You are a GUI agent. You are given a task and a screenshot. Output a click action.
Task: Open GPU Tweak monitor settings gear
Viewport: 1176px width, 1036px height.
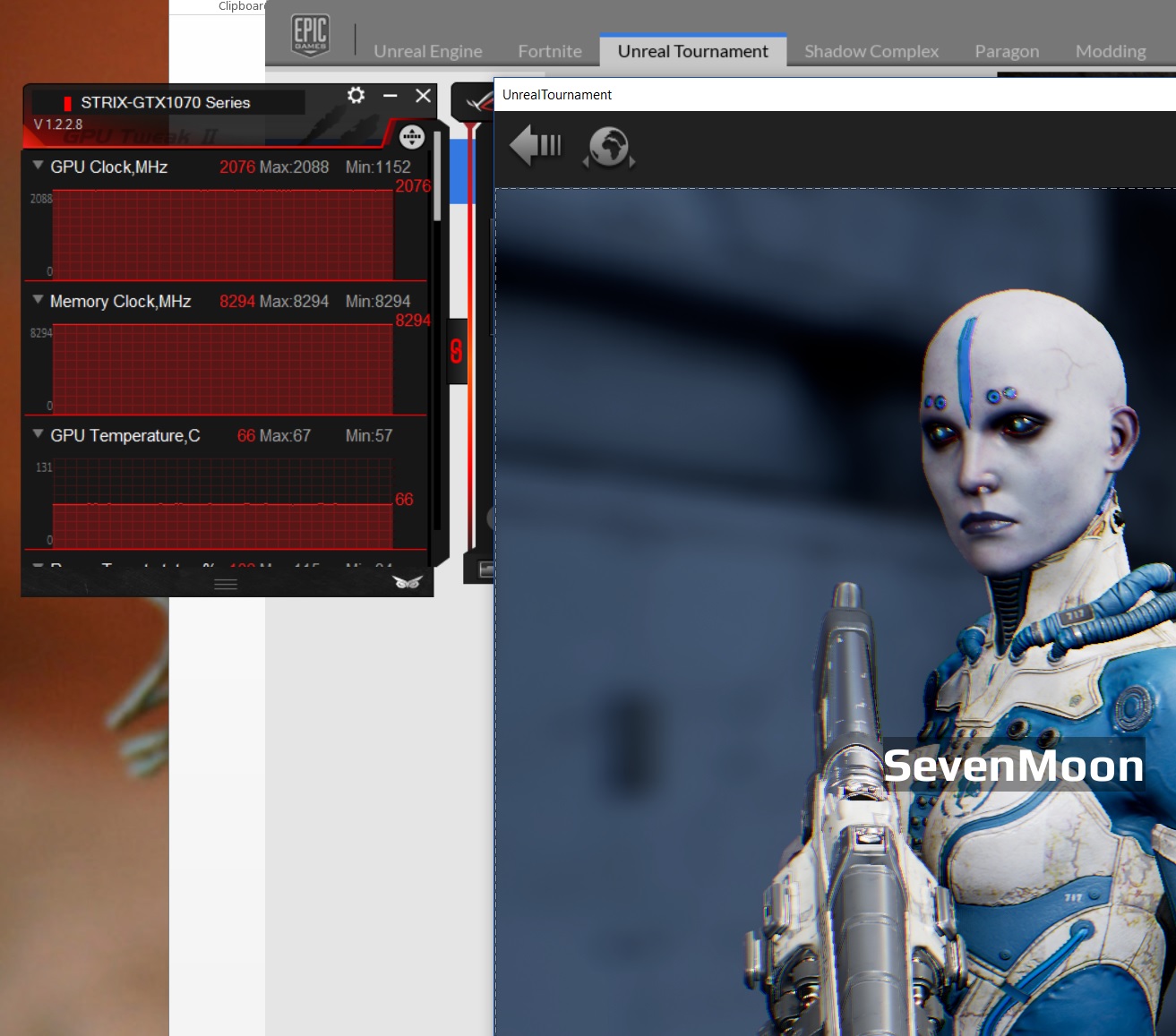(356, 95)
